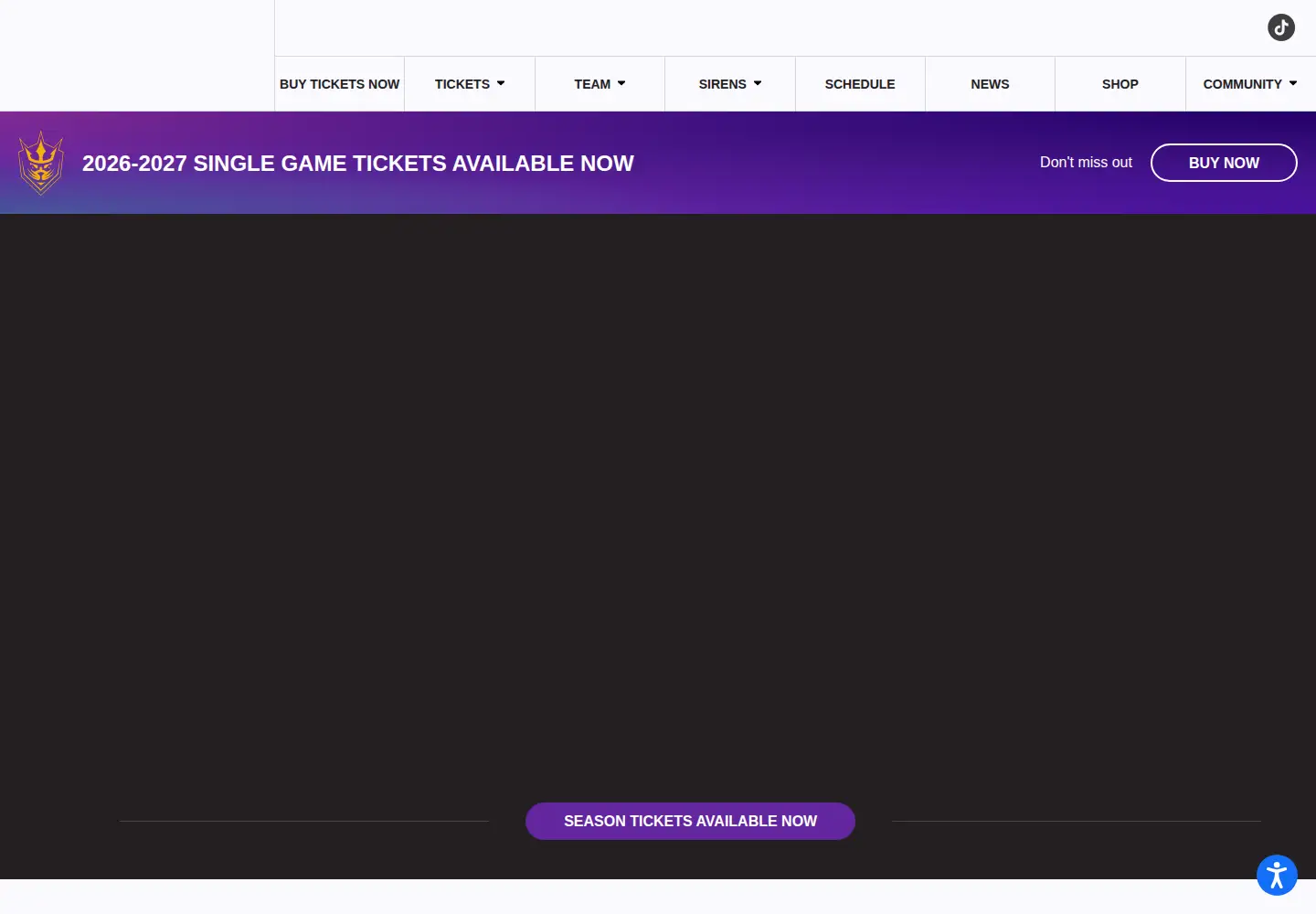Expand the Tickets dropdown menu
1316x914 pixels.
click(x=470, y=84)
